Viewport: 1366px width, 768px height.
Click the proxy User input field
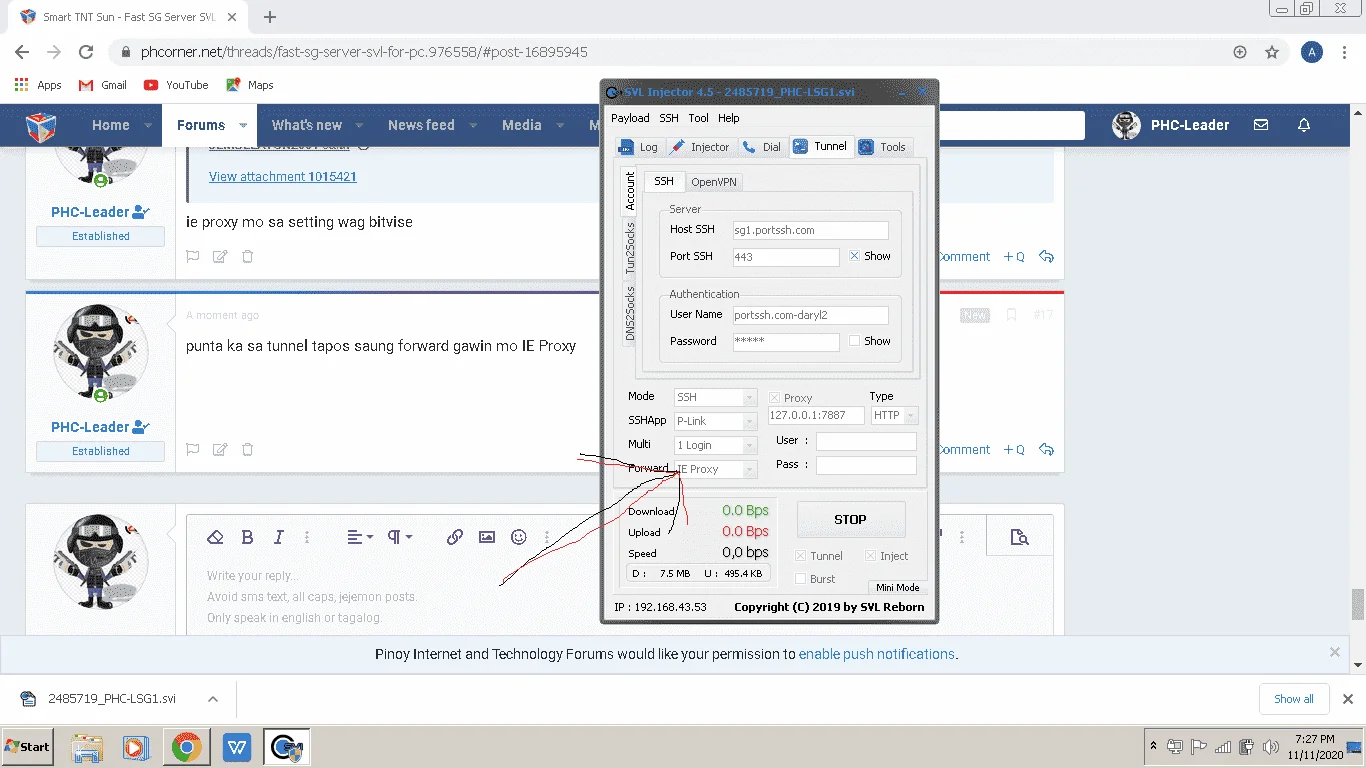[x=866, y=441]
